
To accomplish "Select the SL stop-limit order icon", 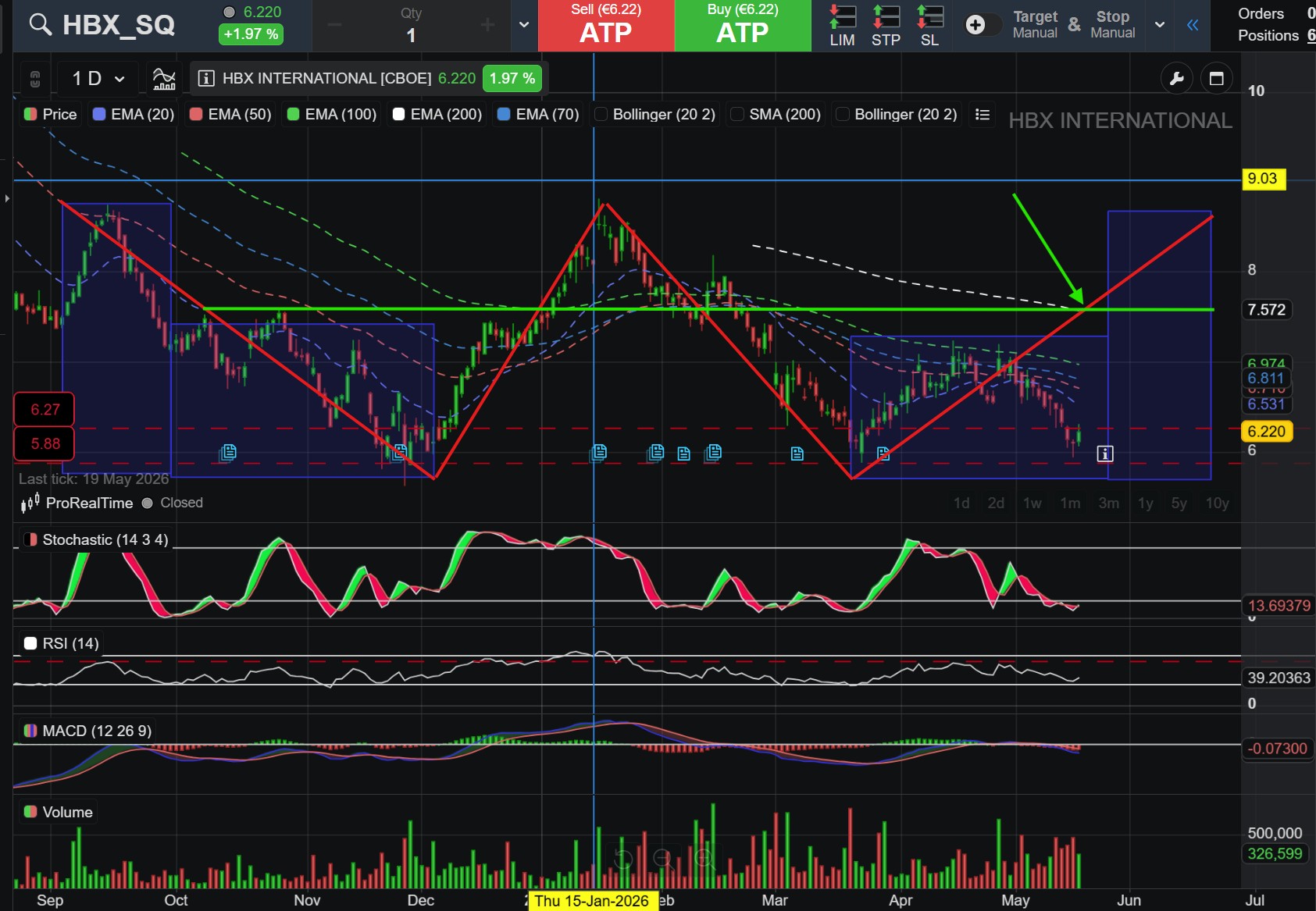I will pos(929,25).
